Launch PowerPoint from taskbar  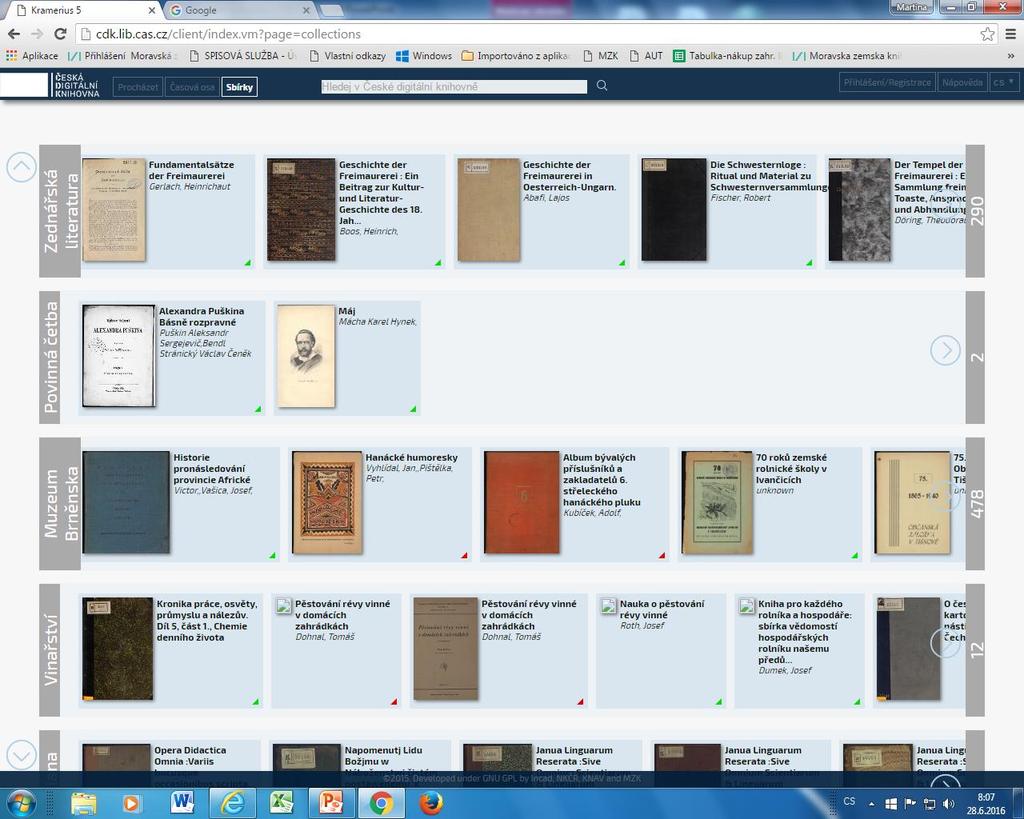pyautogui.click(x=331, y=803)
